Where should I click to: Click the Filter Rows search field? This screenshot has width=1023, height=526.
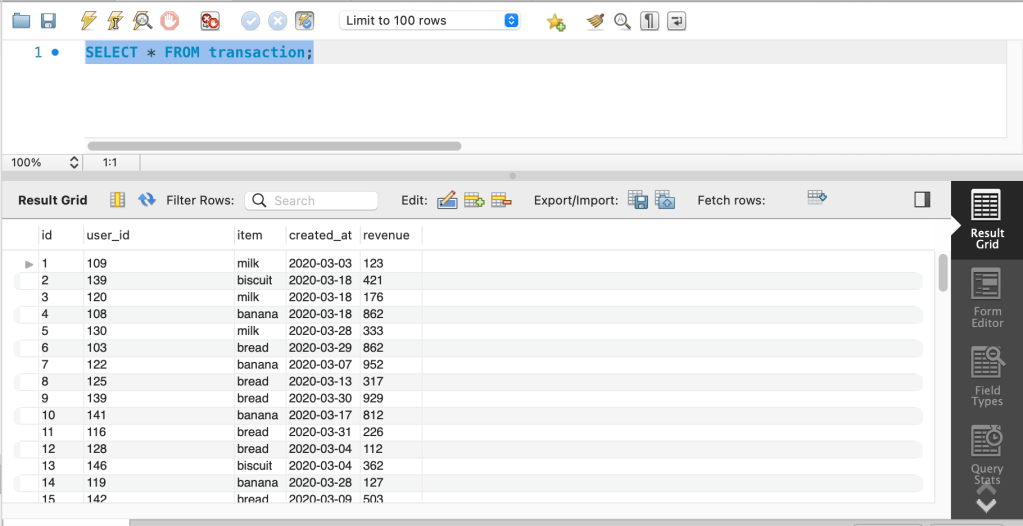coord(312,200)
